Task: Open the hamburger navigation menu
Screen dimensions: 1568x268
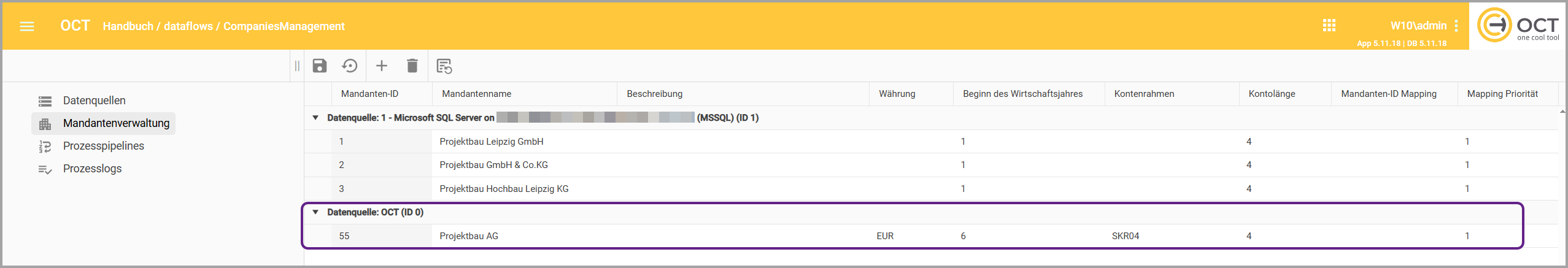Action: point(27,26)
